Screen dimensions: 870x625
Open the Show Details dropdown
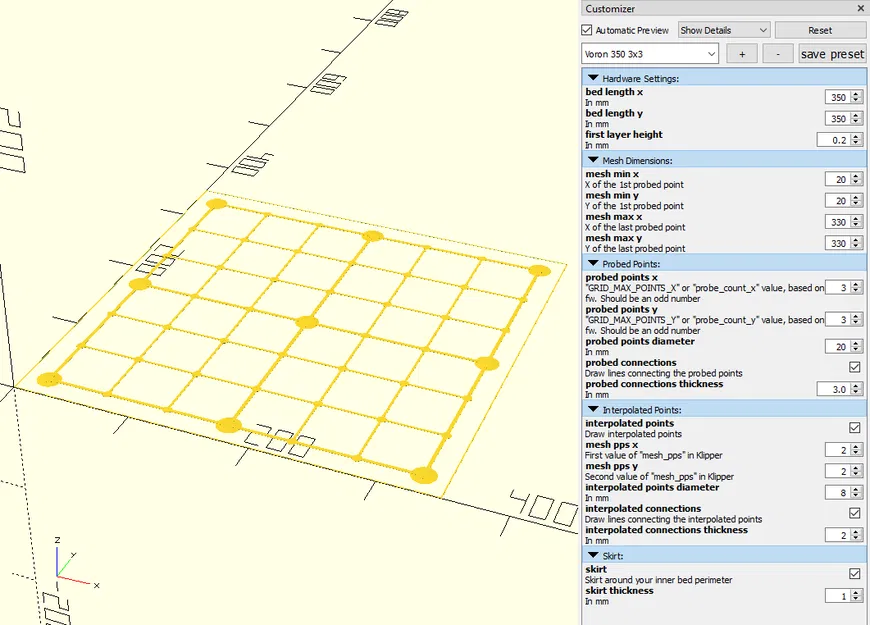[x=724, y=30]
